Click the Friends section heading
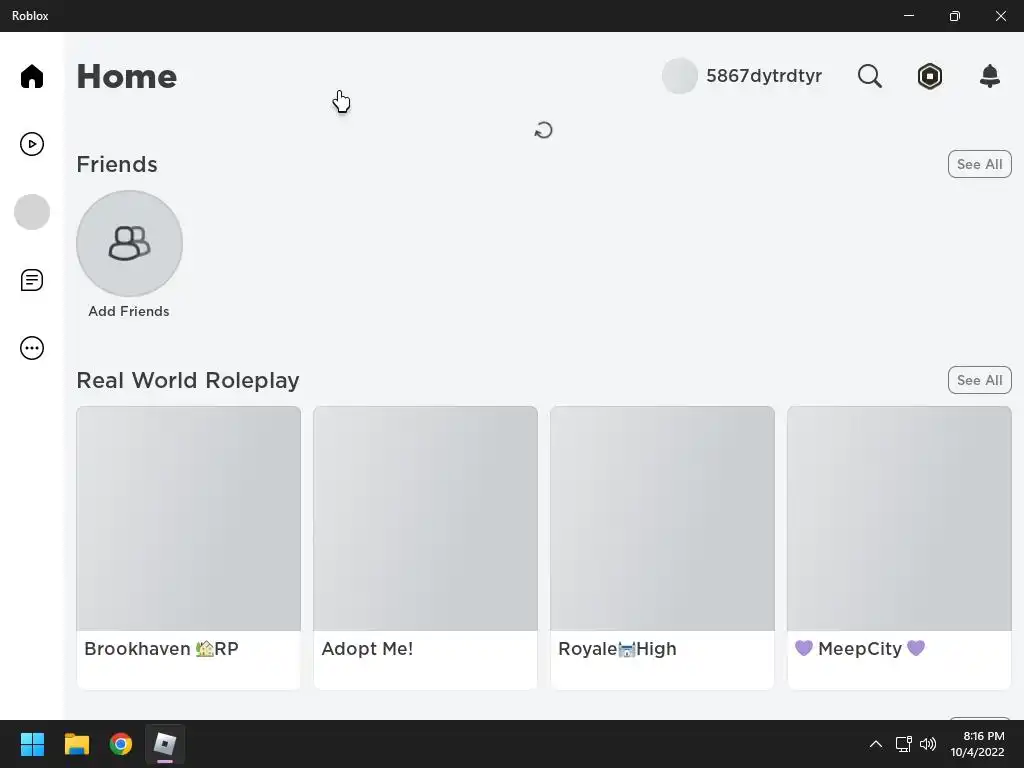The height and width of the screenshot is (768, 1024). (x=117, y=165)
